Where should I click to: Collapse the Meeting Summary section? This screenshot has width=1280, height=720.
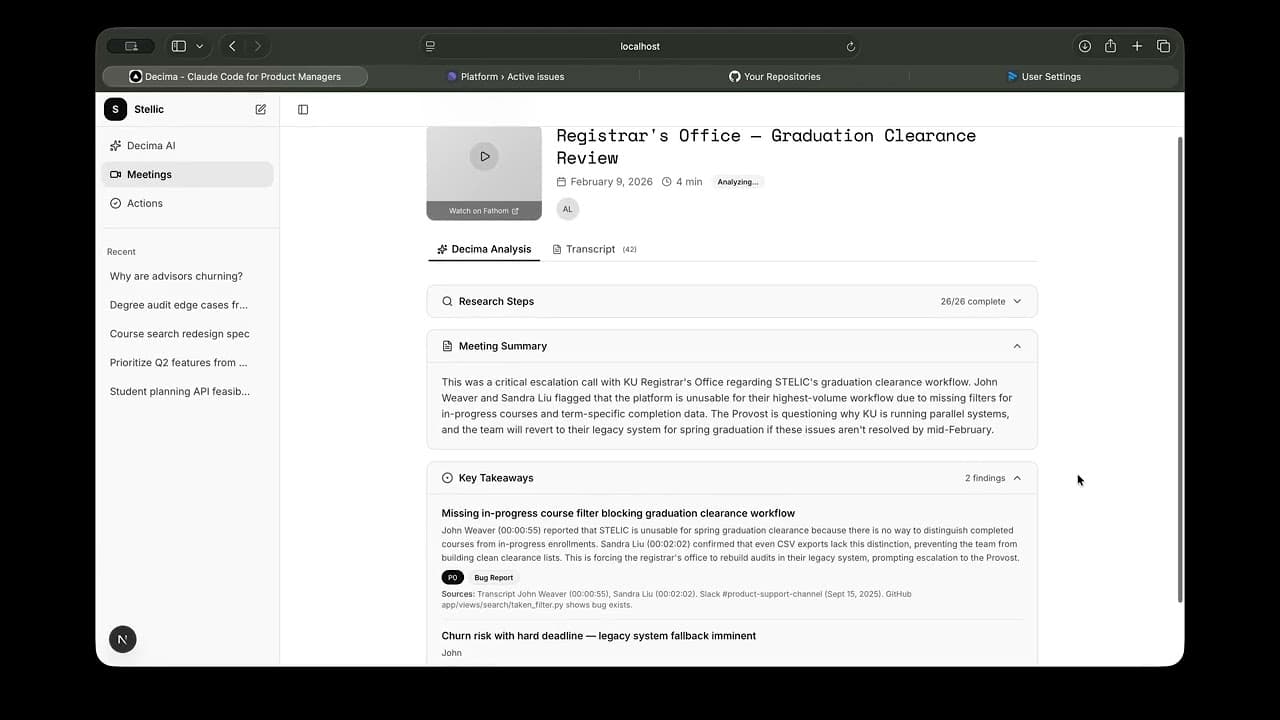point(1017,346)
